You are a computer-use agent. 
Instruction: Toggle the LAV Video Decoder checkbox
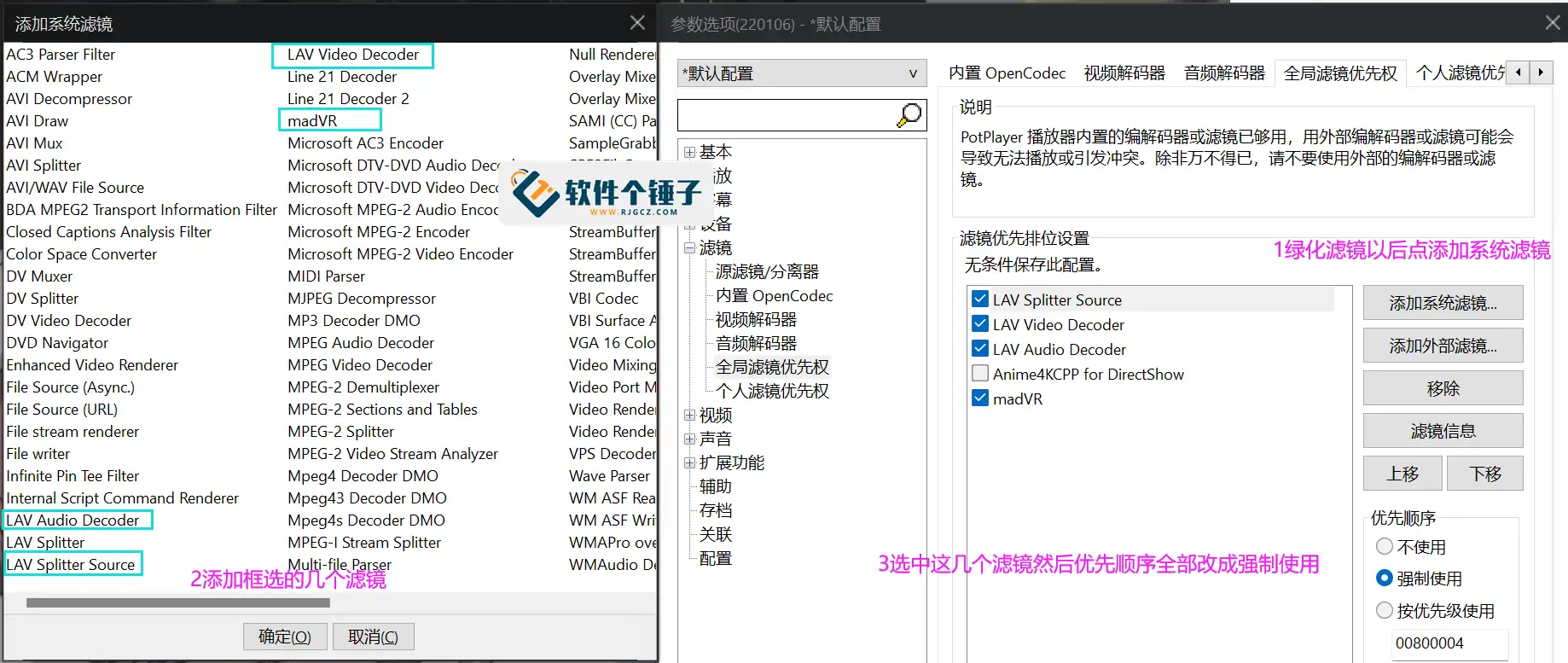980,324
